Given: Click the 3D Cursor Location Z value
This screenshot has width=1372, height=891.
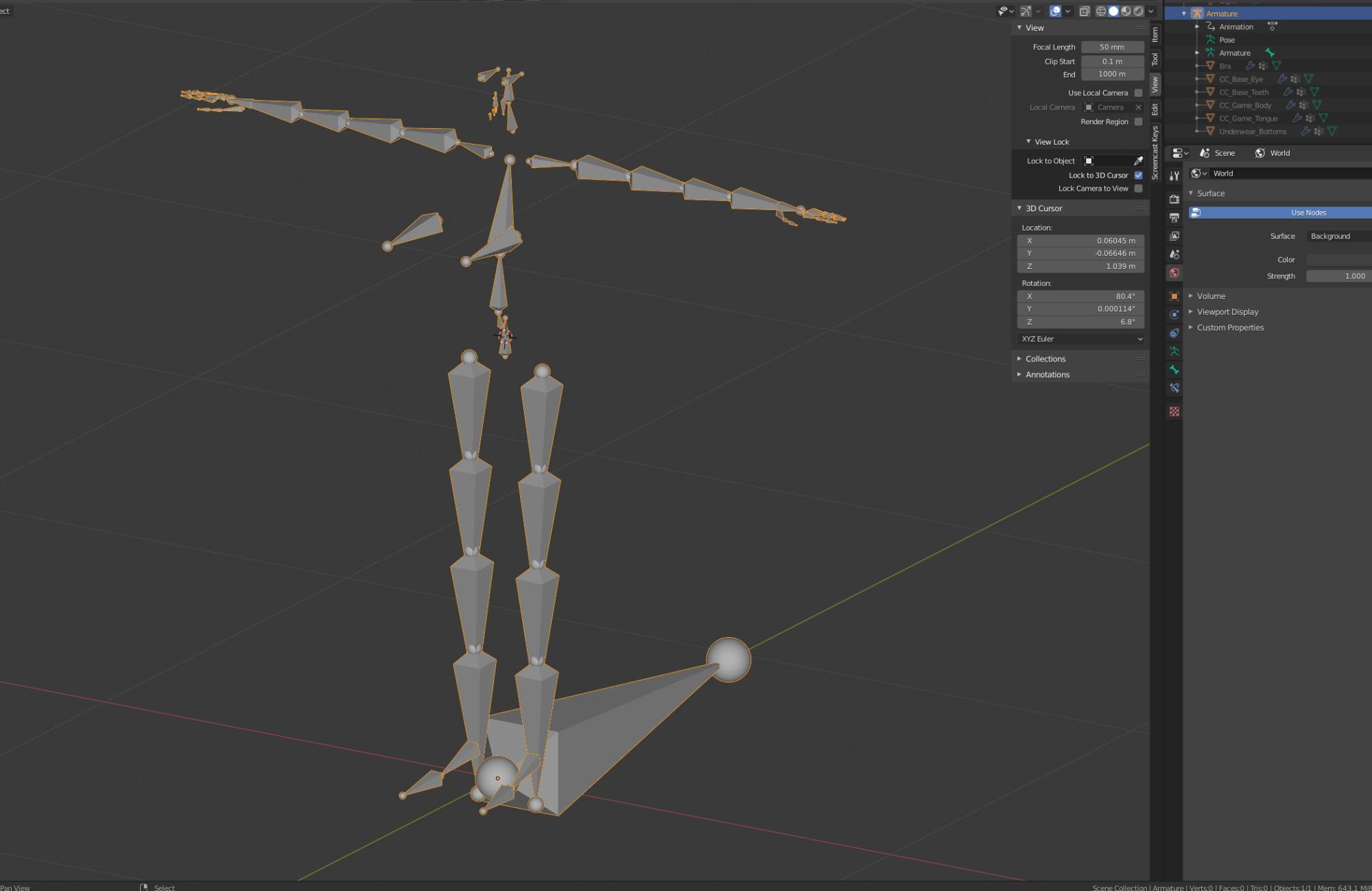Looking at the screenshot, I should point(1080,266).
